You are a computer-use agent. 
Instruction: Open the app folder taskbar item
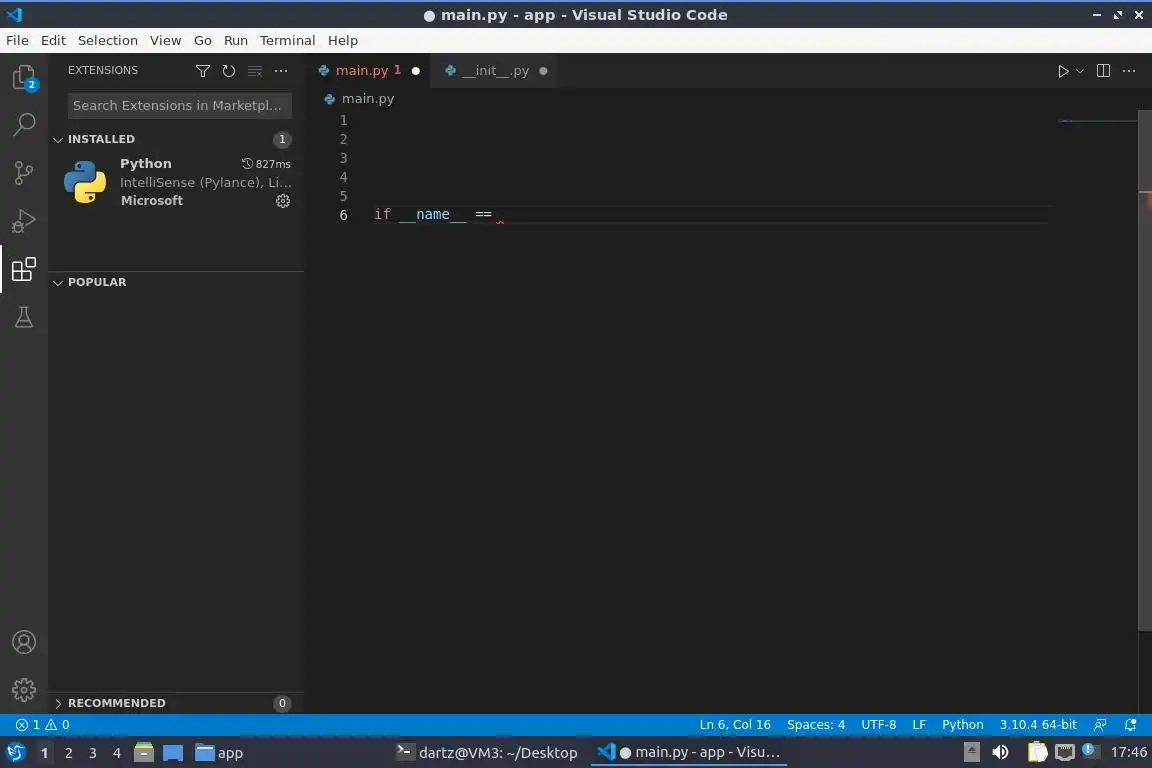(x=219, y=753)
